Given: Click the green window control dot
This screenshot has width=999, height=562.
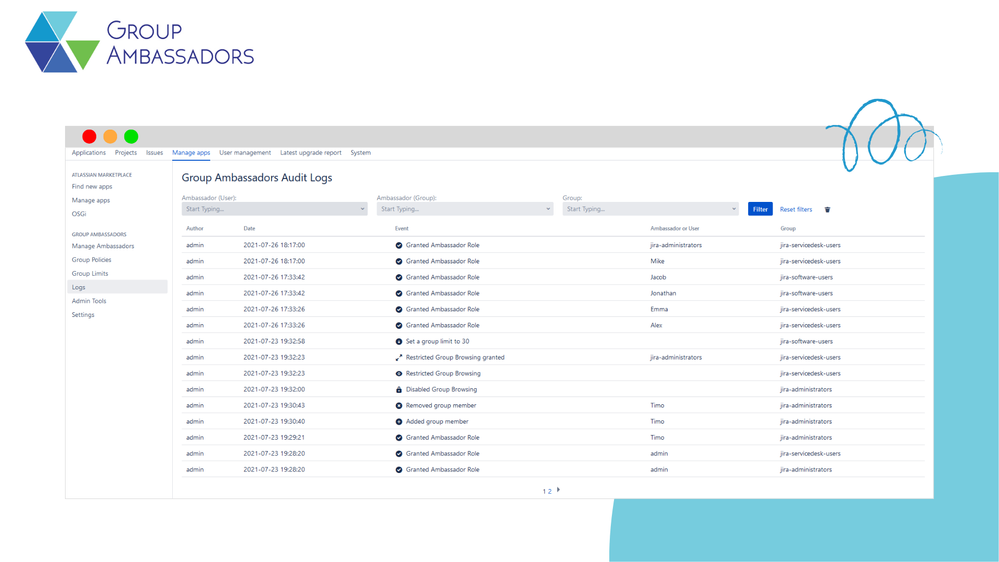Looking at the screenshot, I should tap(131, 136).
